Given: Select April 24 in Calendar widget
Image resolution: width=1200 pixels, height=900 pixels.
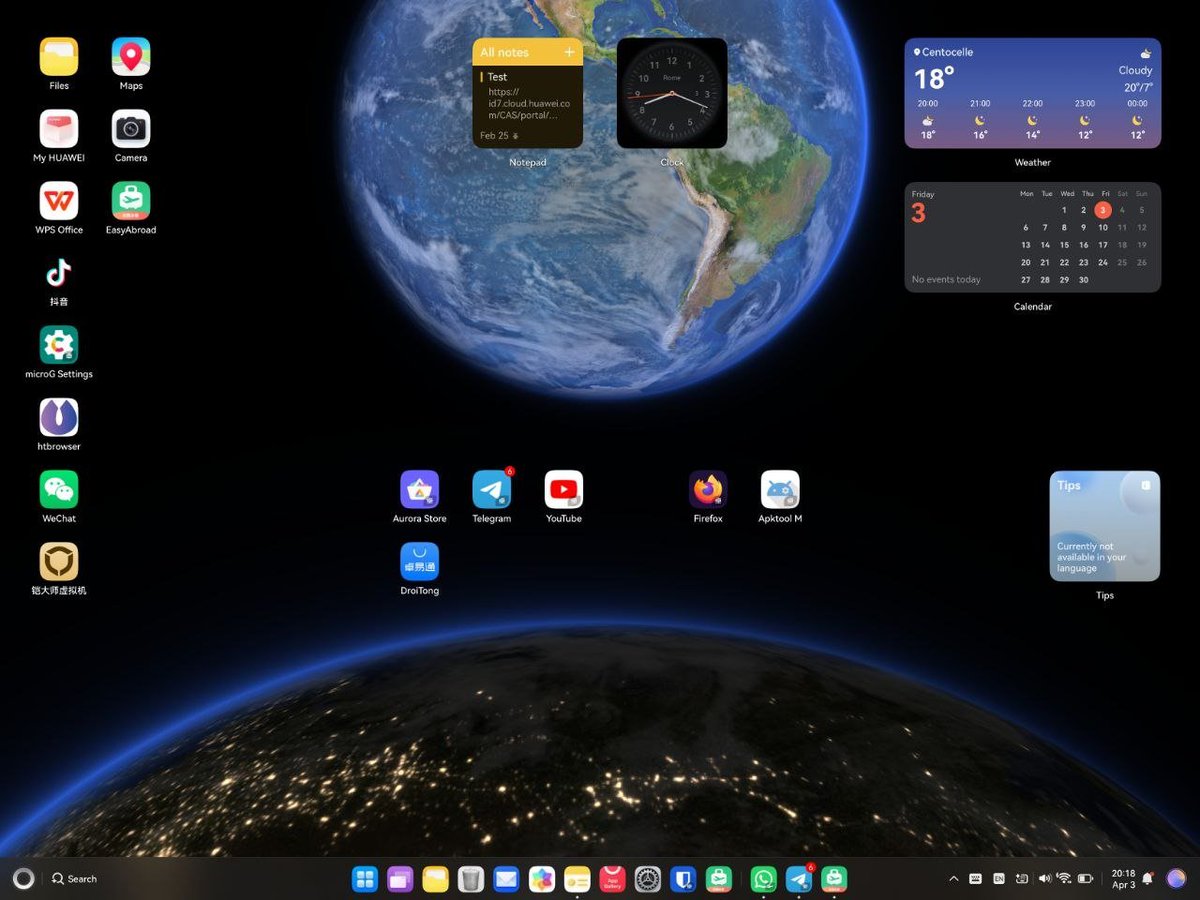Looking at the screenshot, I should click(x=1103, y=262).
